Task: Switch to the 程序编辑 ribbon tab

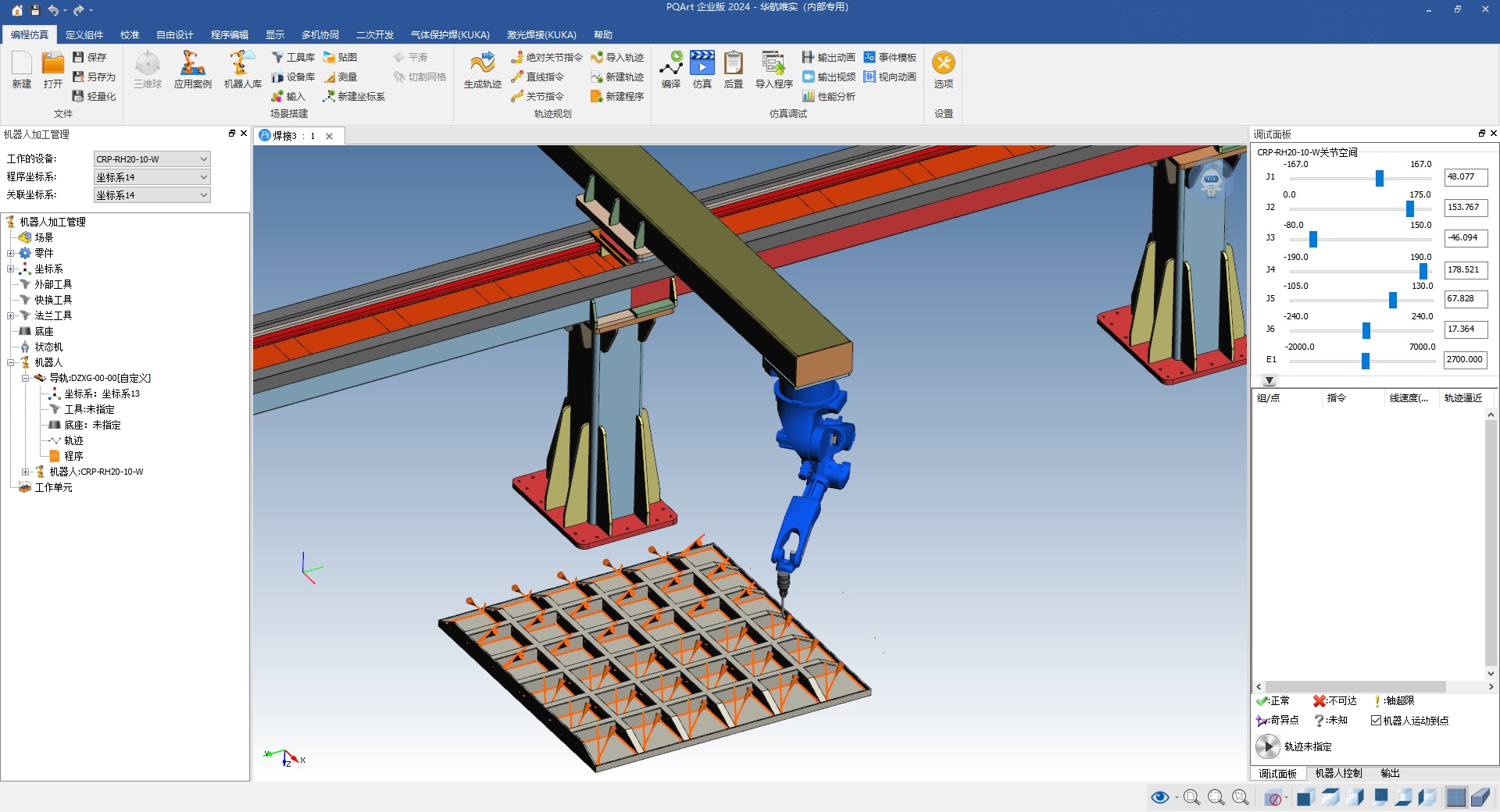Action: (x=229, y=35)
